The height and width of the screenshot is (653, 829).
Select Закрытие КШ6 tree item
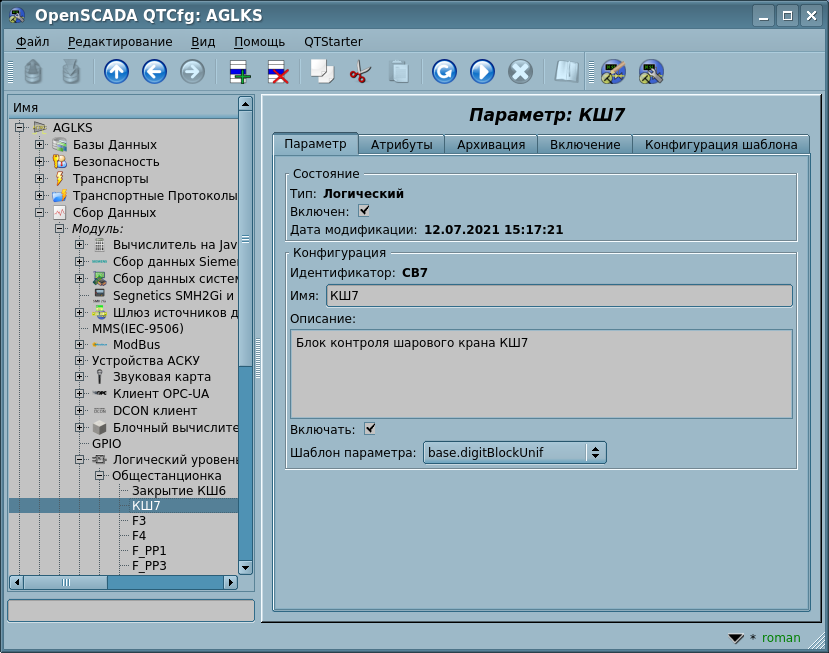pos(179,491)
